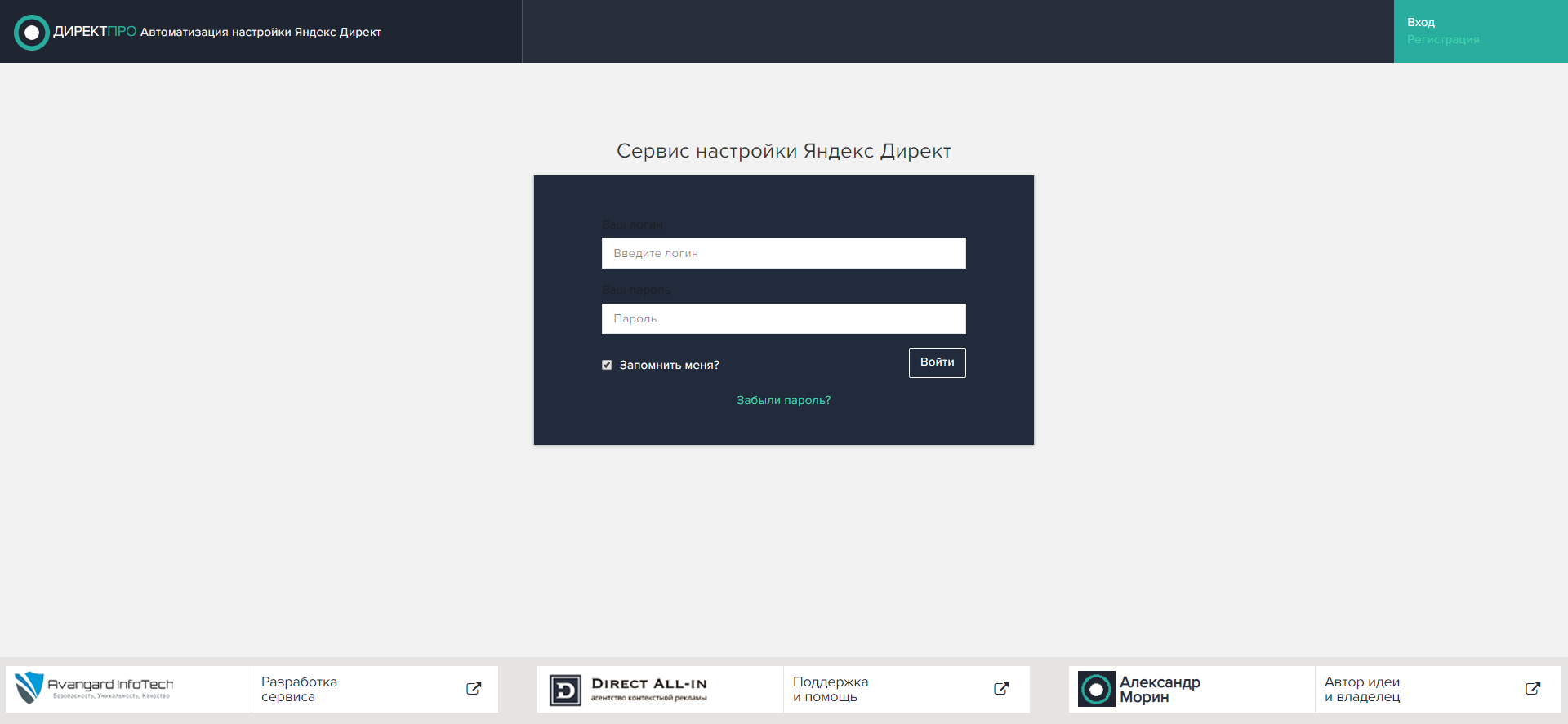Open external link icon for Автор идеи и владелец
This screenshot has height=724, width=1568.
(x=1533, y=689)
